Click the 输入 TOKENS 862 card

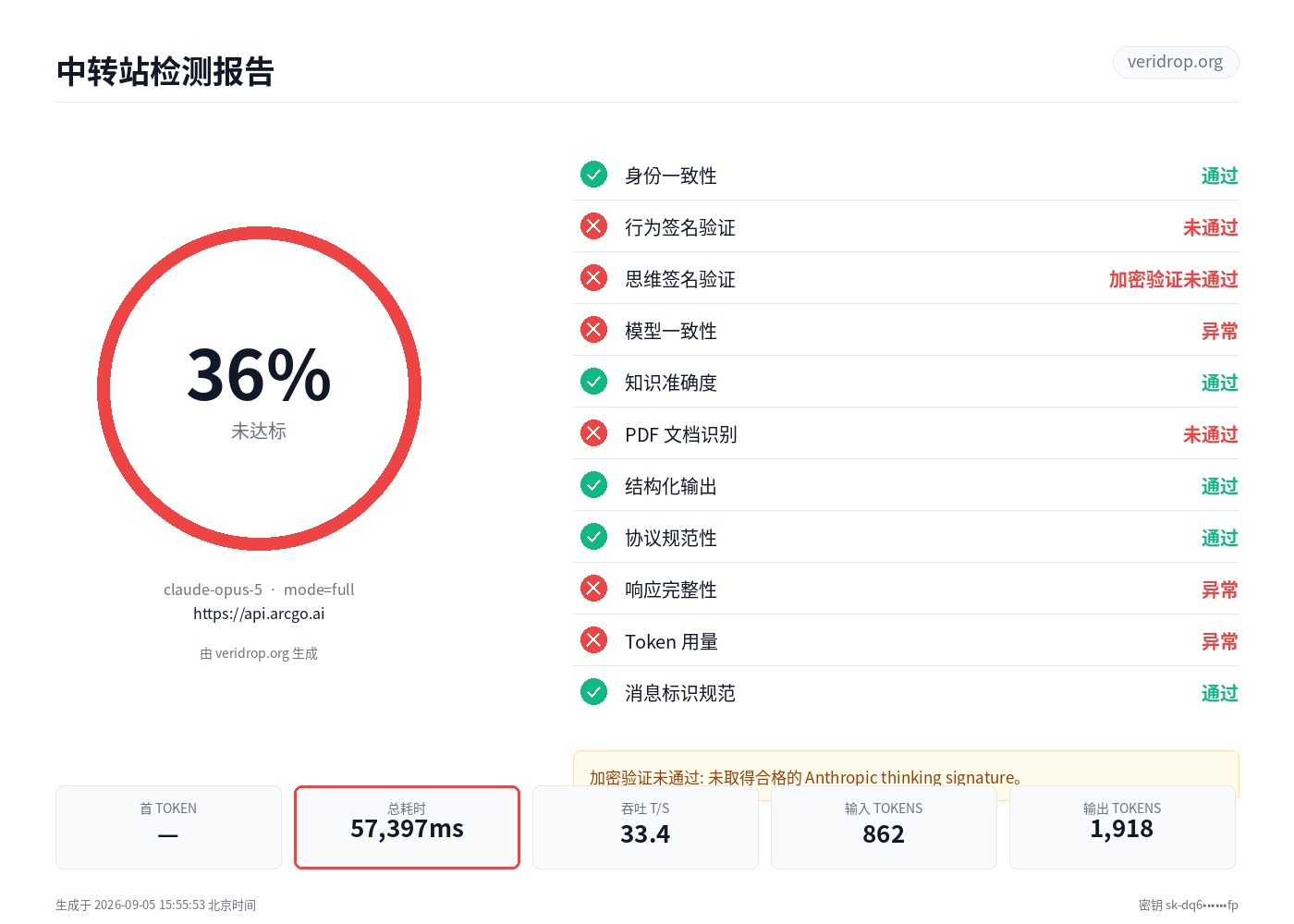coord(884,827)
